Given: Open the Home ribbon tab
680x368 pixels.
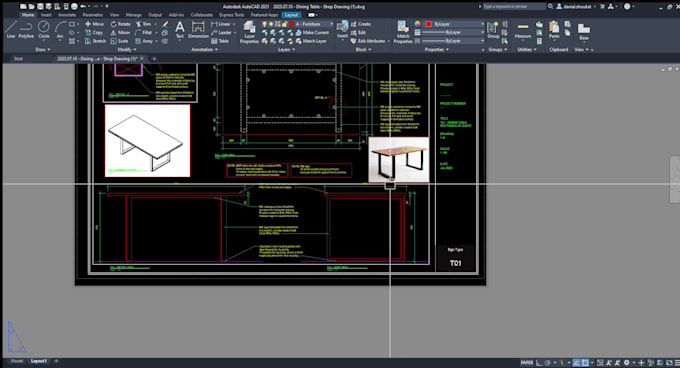Looking at the screenshot, I should pos(28,15).
